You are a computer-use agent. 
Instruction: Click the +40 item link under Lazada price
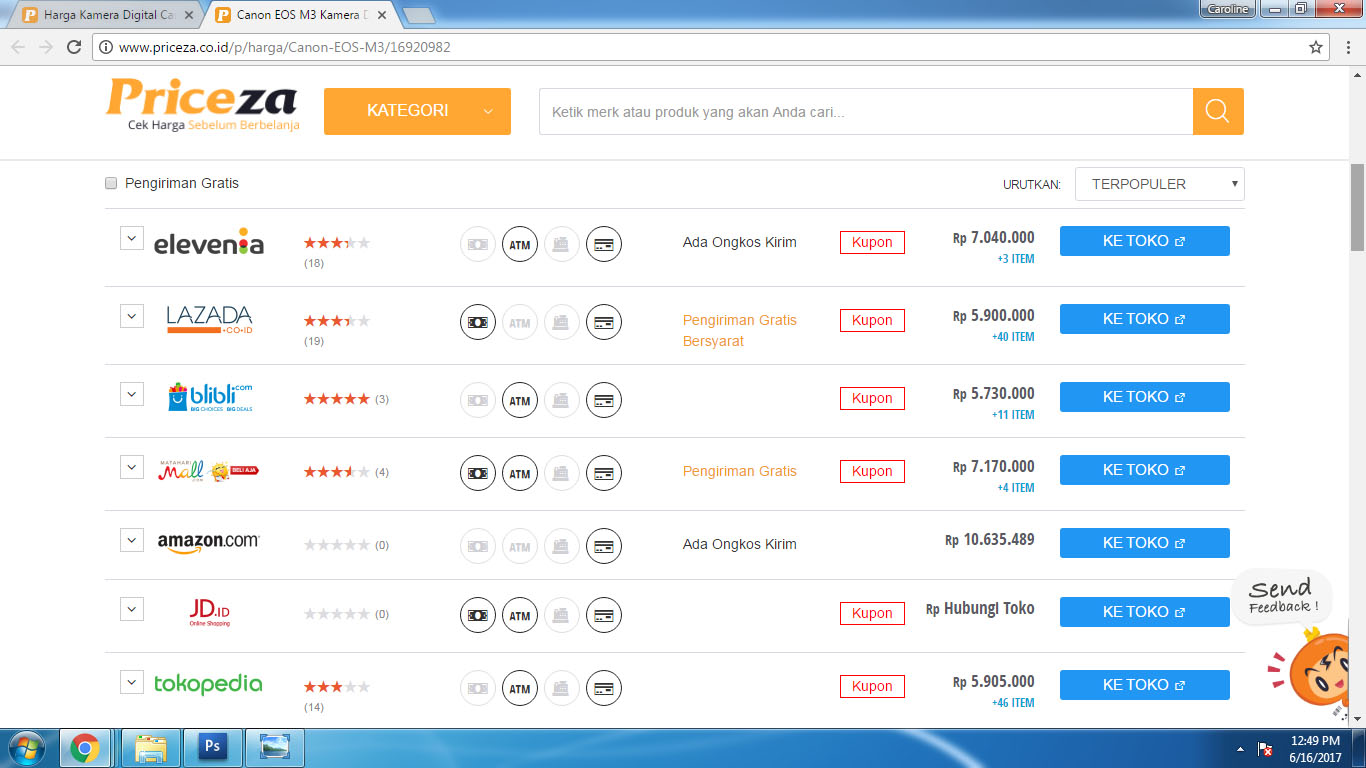tap(1012, 337)
